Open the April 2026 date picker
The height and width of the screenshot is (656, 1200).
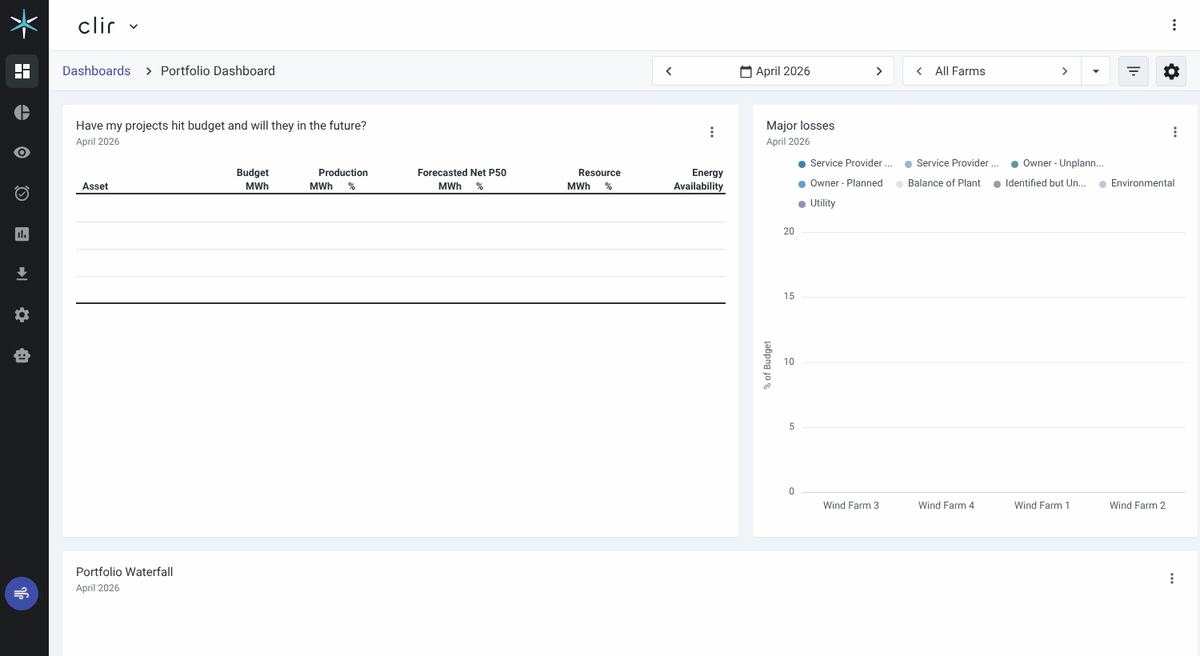coord(774,71)
